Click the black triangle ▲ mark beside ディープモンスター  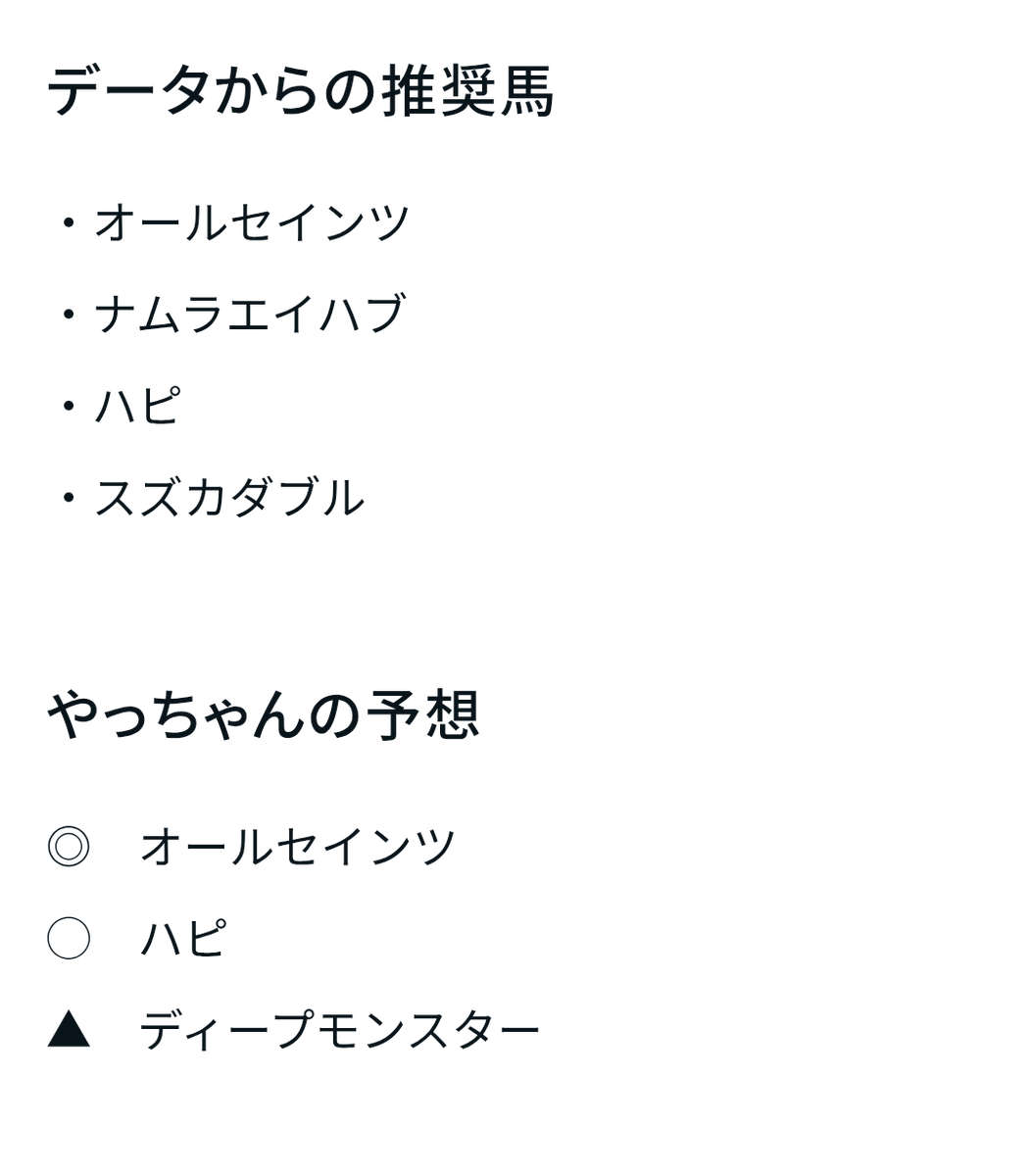(x=69, y=1029)
